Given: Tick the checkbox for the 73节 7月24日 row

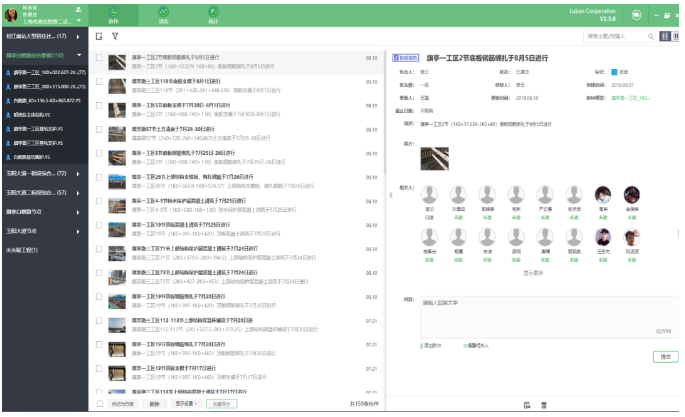Looking at the screenshot, I should click(99, 273).
